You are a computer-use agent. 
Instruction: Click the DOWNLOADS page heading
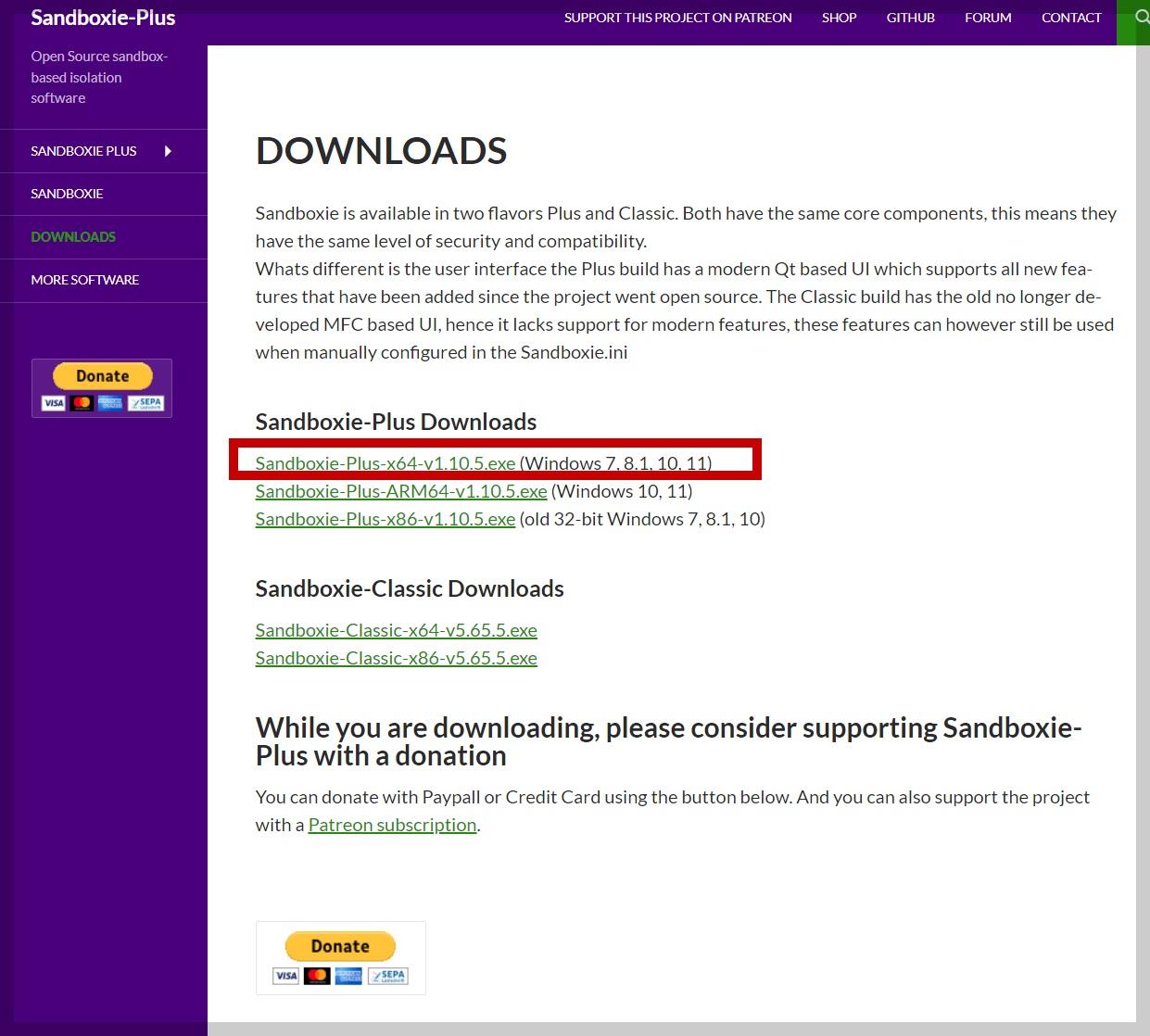[x=381, y=151]
